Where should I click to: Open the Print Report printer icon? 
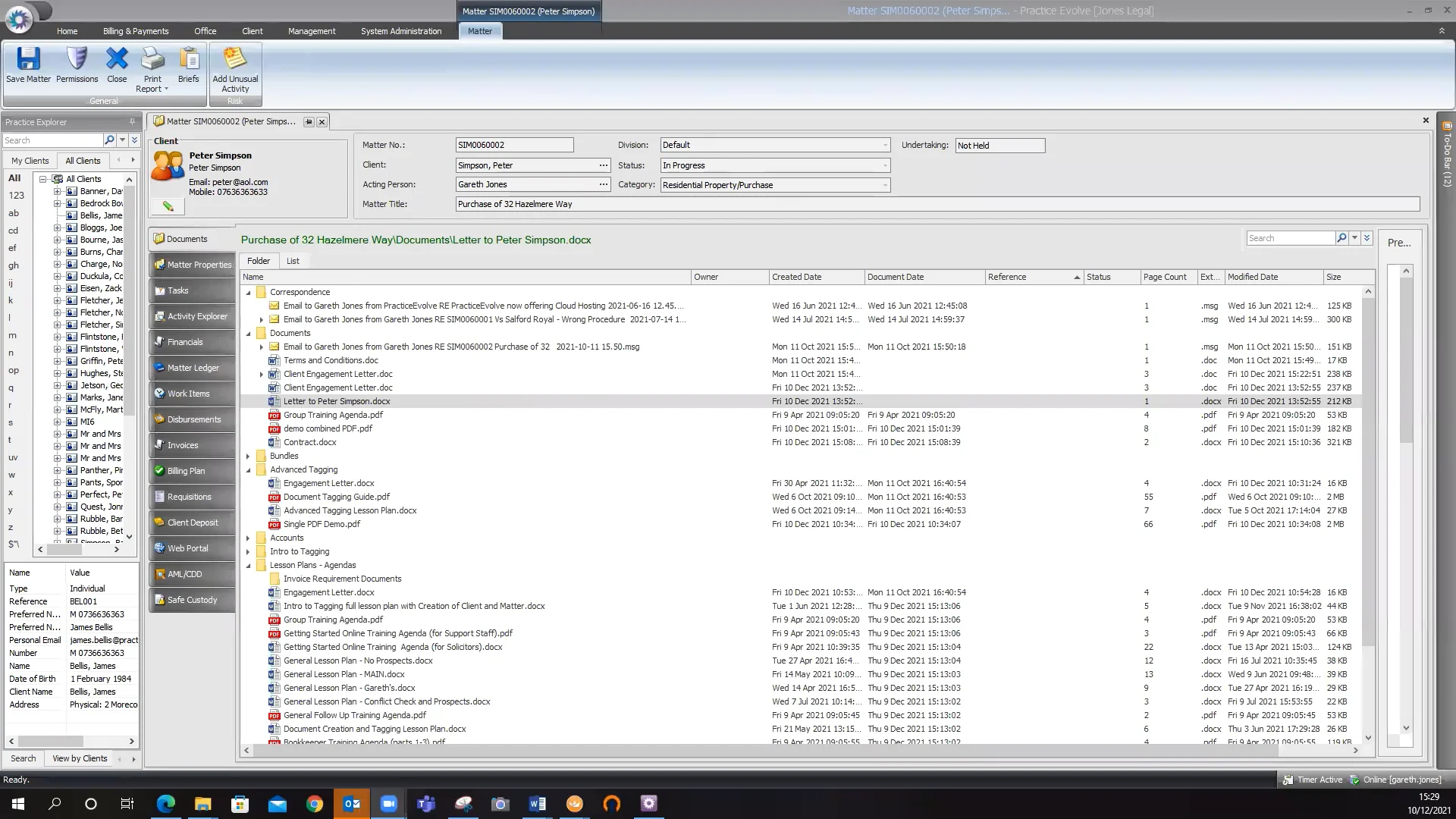click(x=152, y=59)
